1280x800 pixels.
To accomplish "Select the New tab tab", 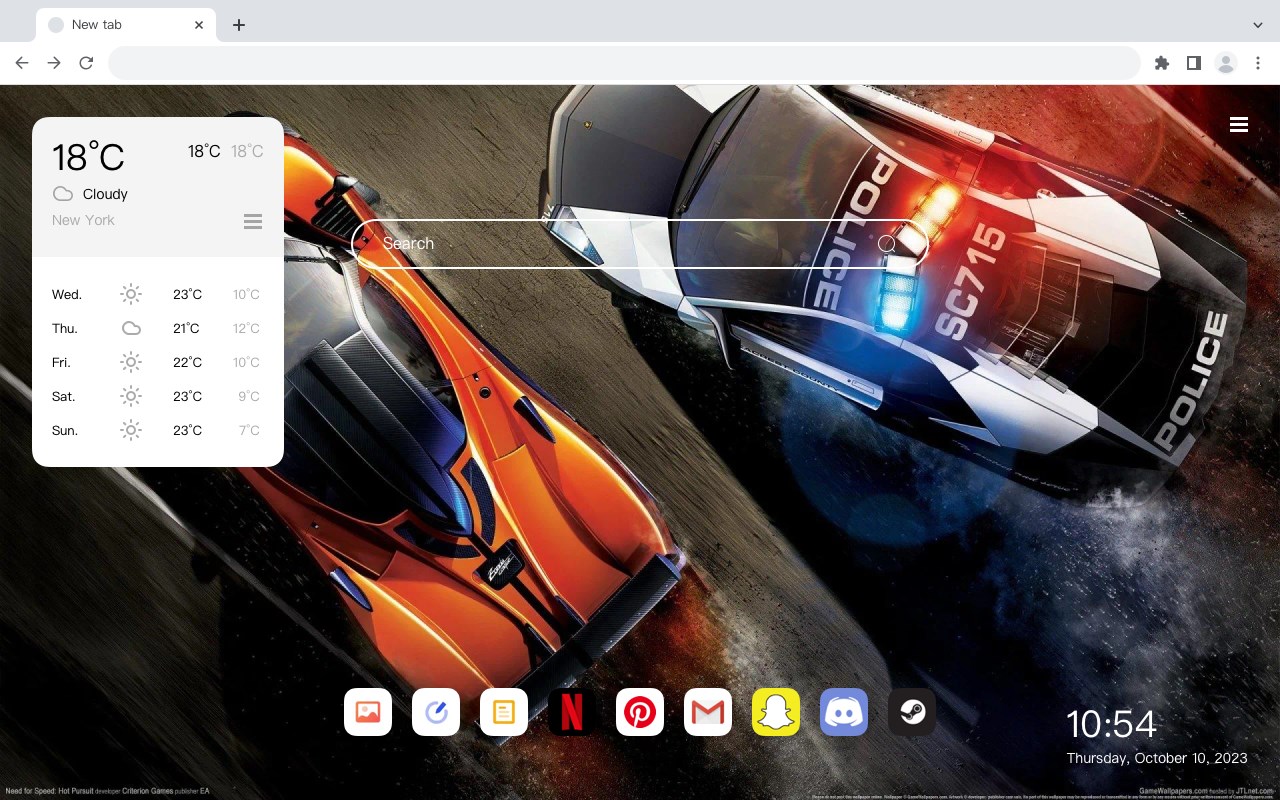I will (x=126, y=25).
